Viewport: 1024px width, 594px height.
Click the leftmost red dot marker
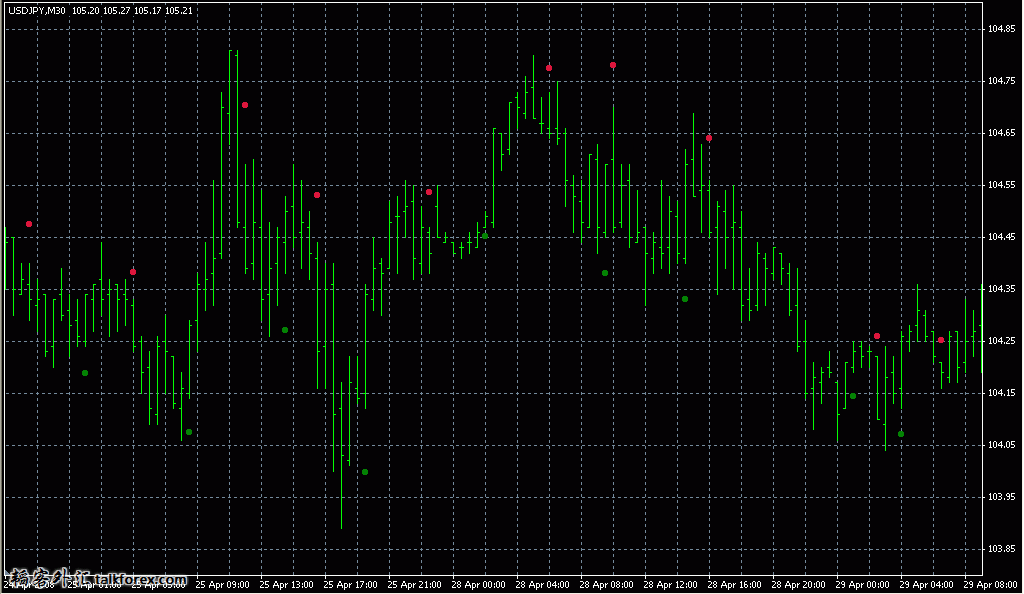[29, 224]
